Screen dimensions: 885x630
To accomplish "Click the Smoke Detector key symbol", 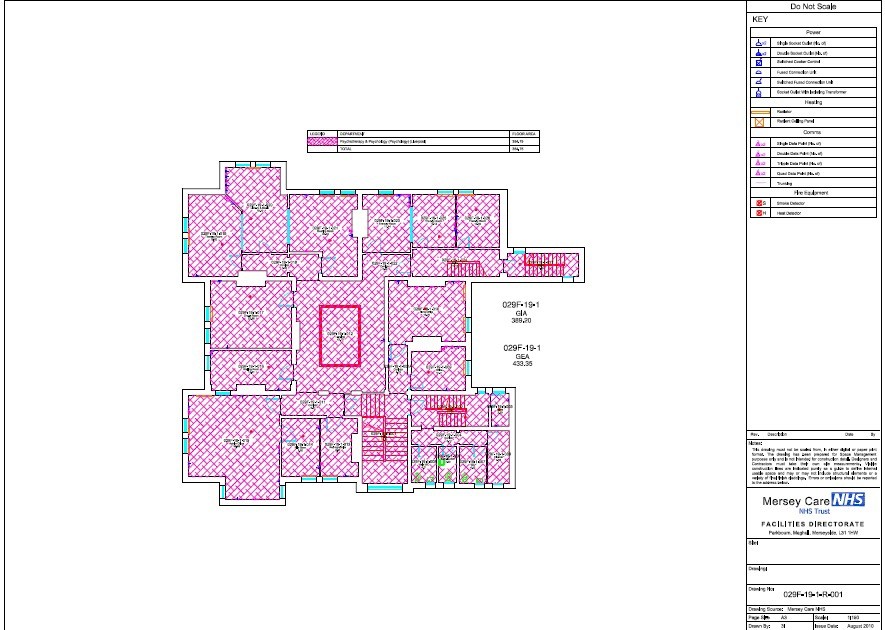I will [757, 203].
